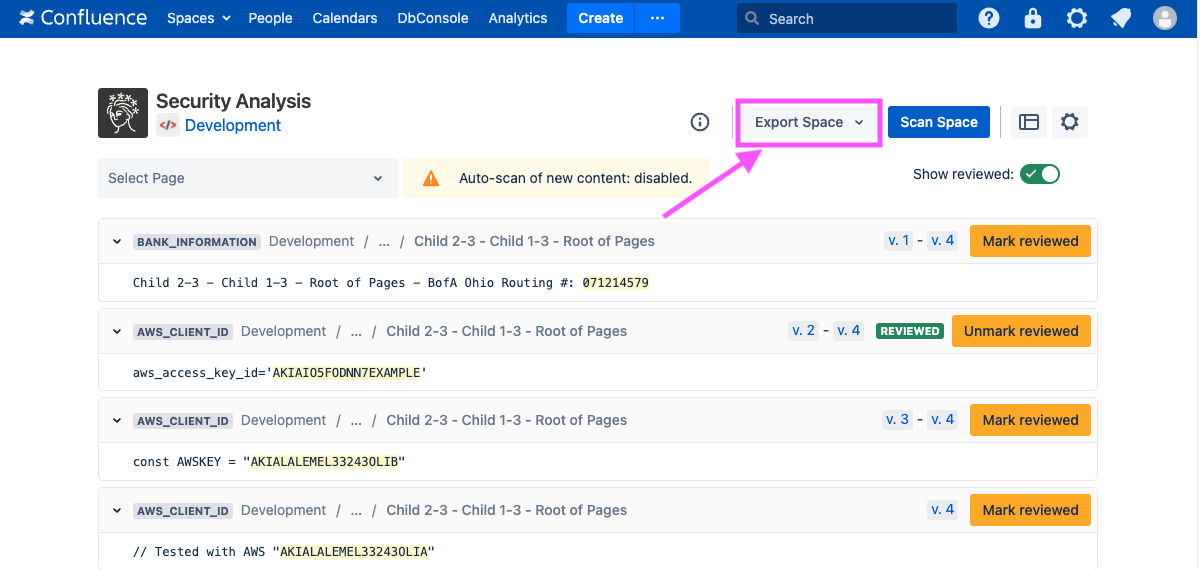Open Security Analysis settings gear
Viewport: 1200px width, 569px height.
point(1070,122)
